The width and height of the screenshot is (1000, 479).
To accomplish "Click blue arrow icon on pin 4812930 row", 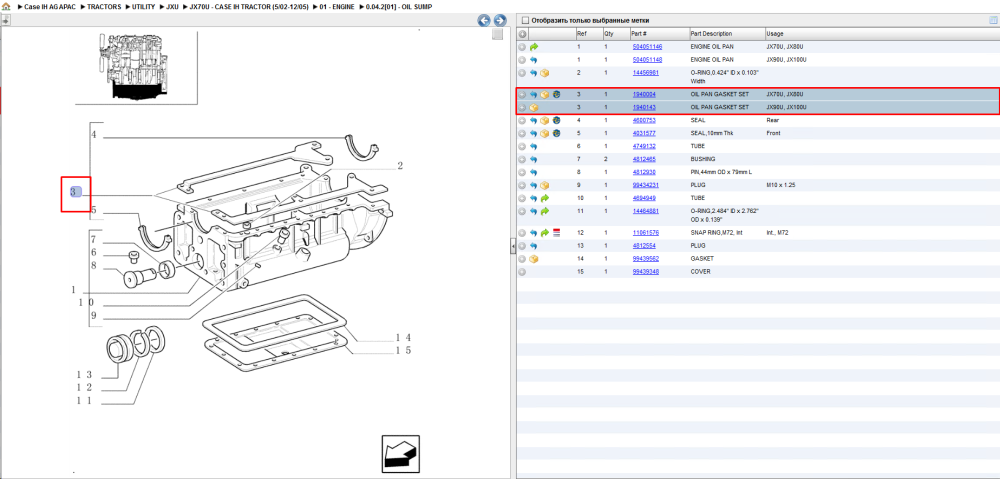I will click(534, 172).
